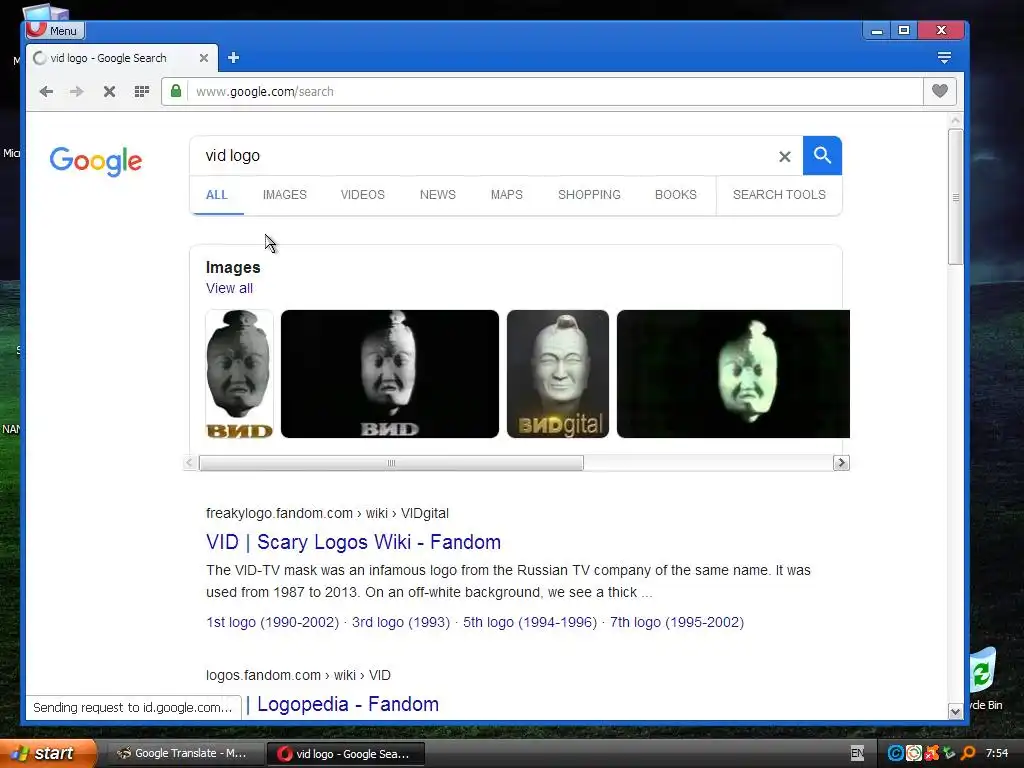1024x768 pixels.
Task: Select the vid logo Google Search taskbar button
Action: pyautogui.click(x=346, y=754)
